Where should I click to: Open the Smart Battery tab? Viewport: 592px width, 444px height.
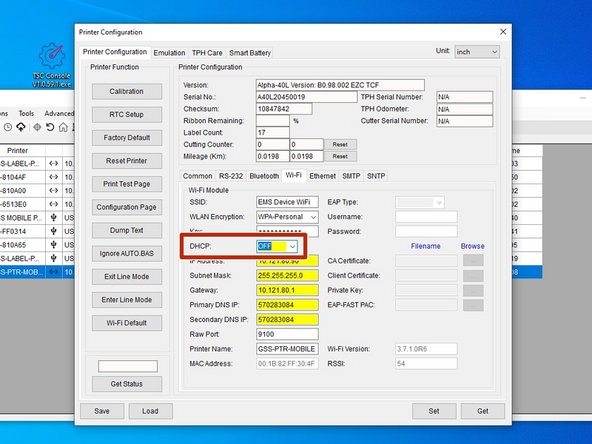[250, 53]
